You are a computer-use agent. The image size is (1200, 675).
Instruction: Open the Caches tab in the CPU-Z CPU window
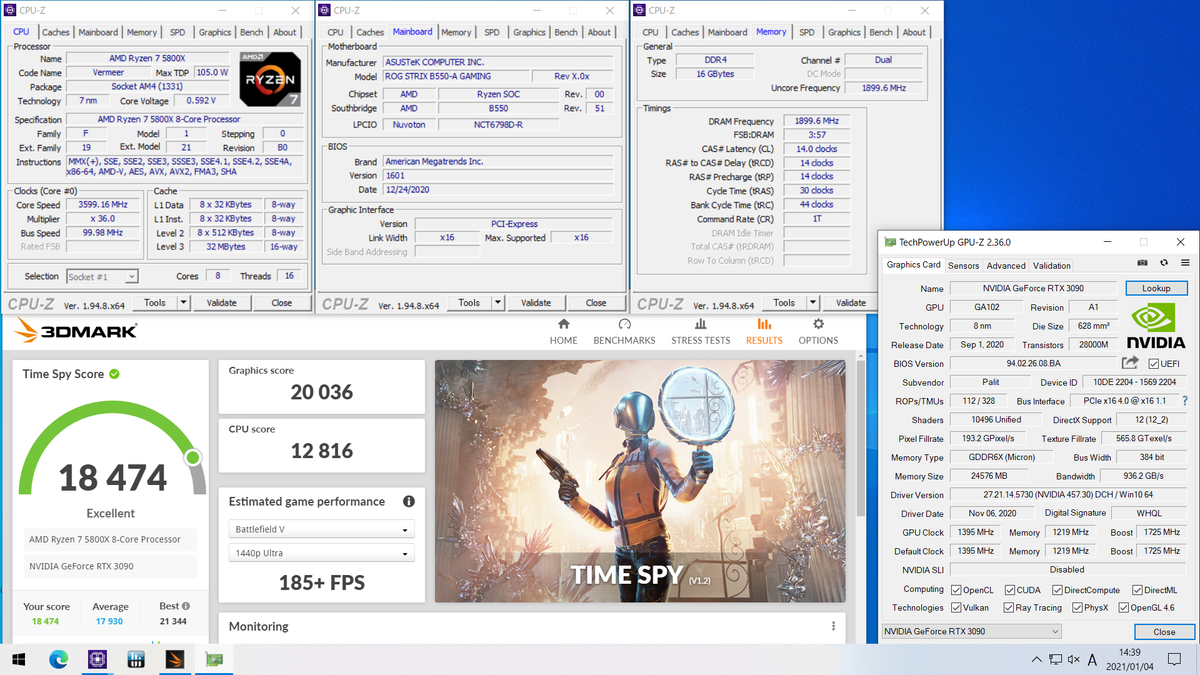[x=56, y=32]
